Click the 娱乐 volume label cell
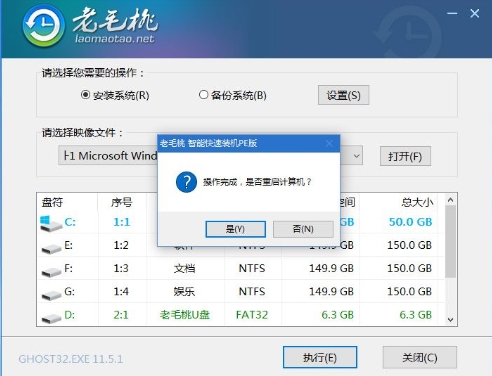 pyautogui.click(x=184, y=292)
